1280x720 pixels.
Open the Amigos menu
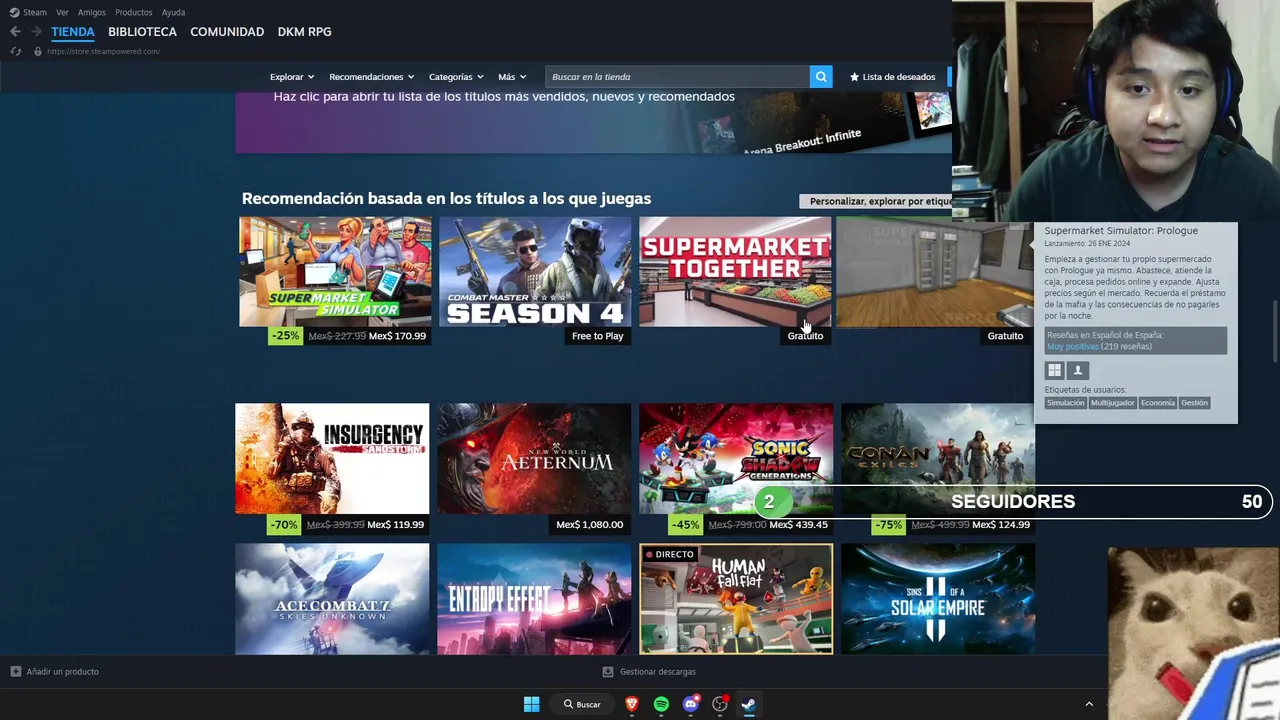click(x=92, y=12)
